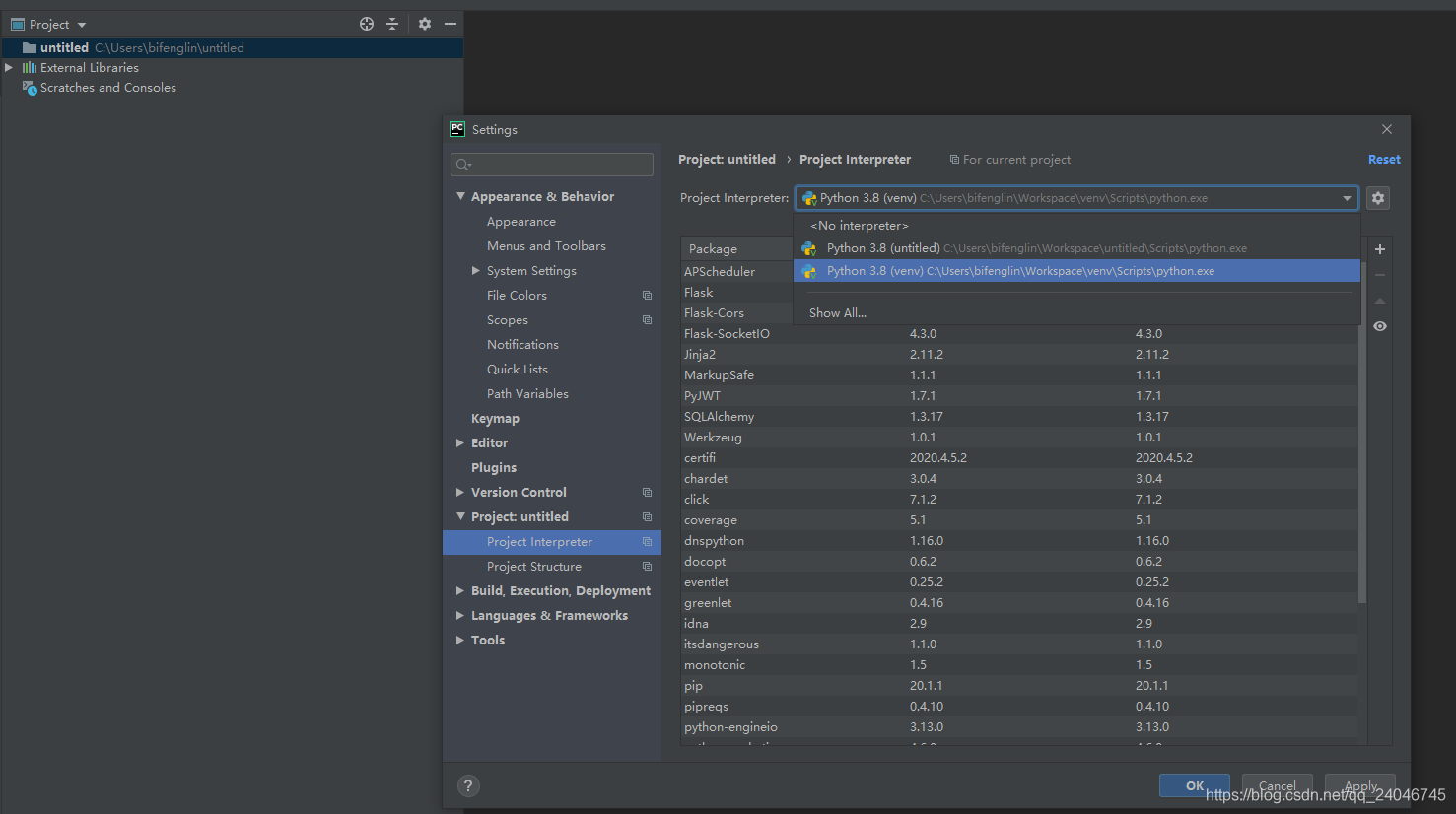Select the greenlet package row
Image resolution: width=1456 pixels, height=814 pixels.
[x=1019, y=603]
